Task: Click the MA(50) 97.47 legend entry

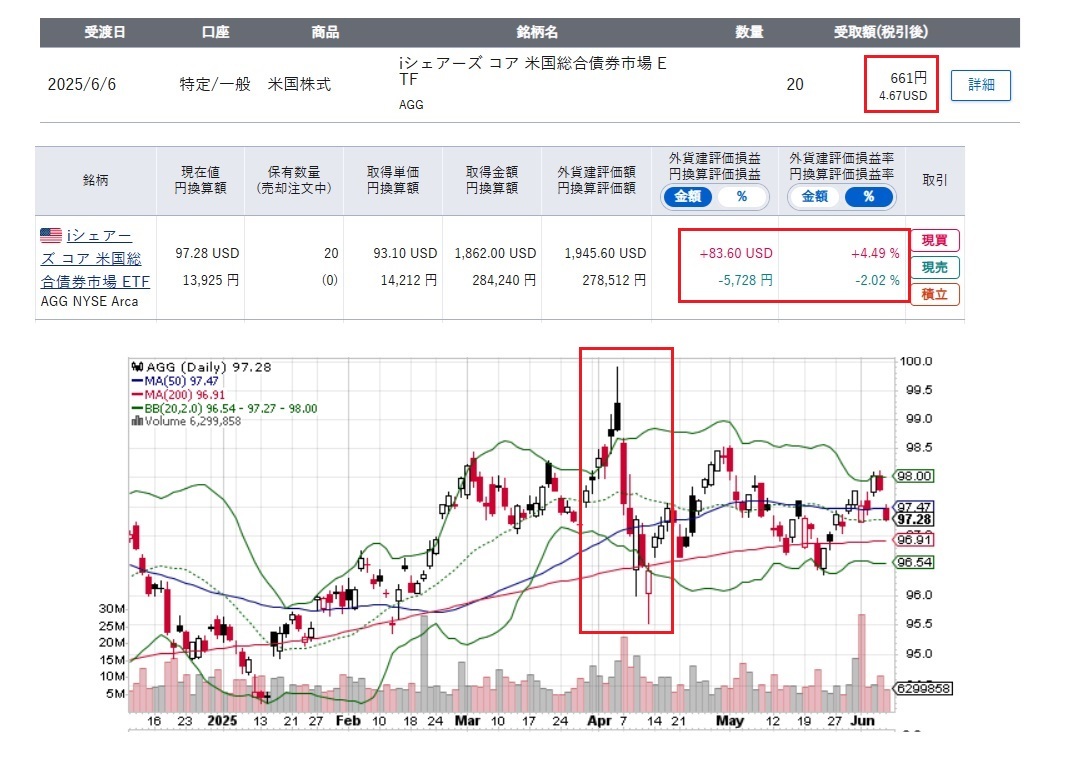Action: pyautogui.click(x=175, y=382)
